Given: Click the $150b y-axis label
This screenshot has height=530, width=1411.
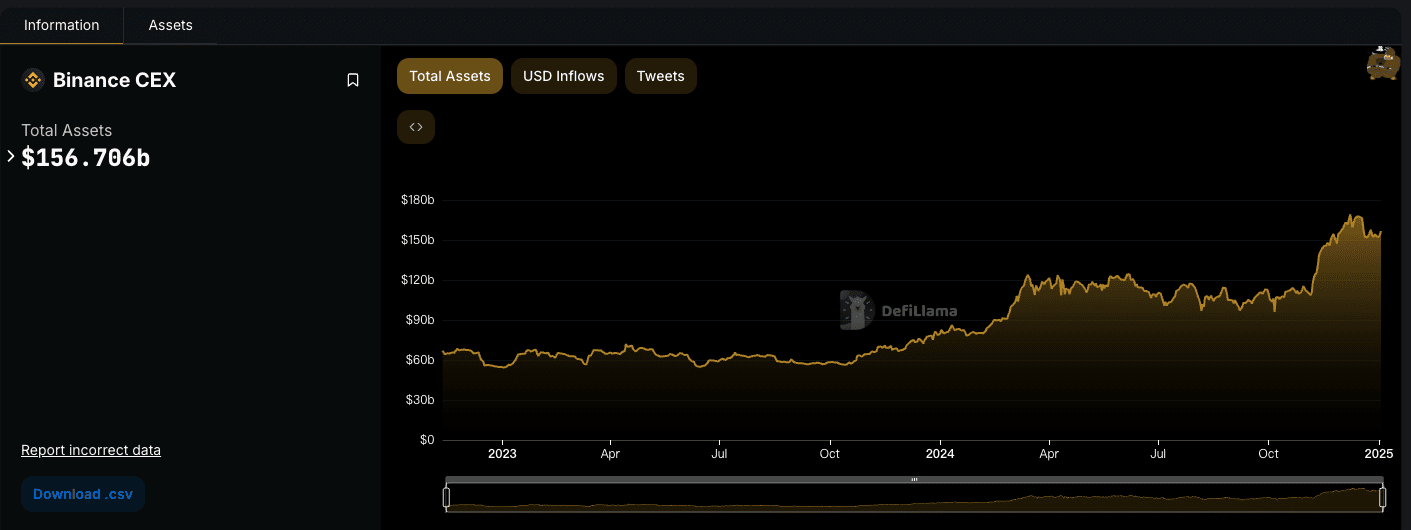Looking at the screenshot, I should coord(418,240).
